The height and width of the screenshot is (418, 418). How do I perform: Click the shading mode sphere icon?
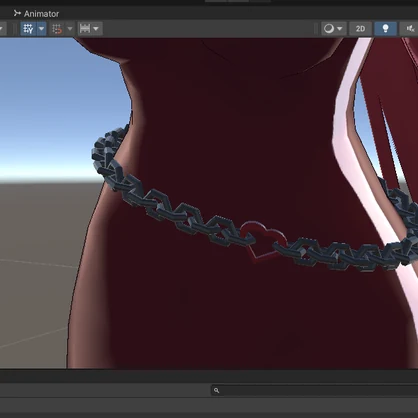point(329,29)
